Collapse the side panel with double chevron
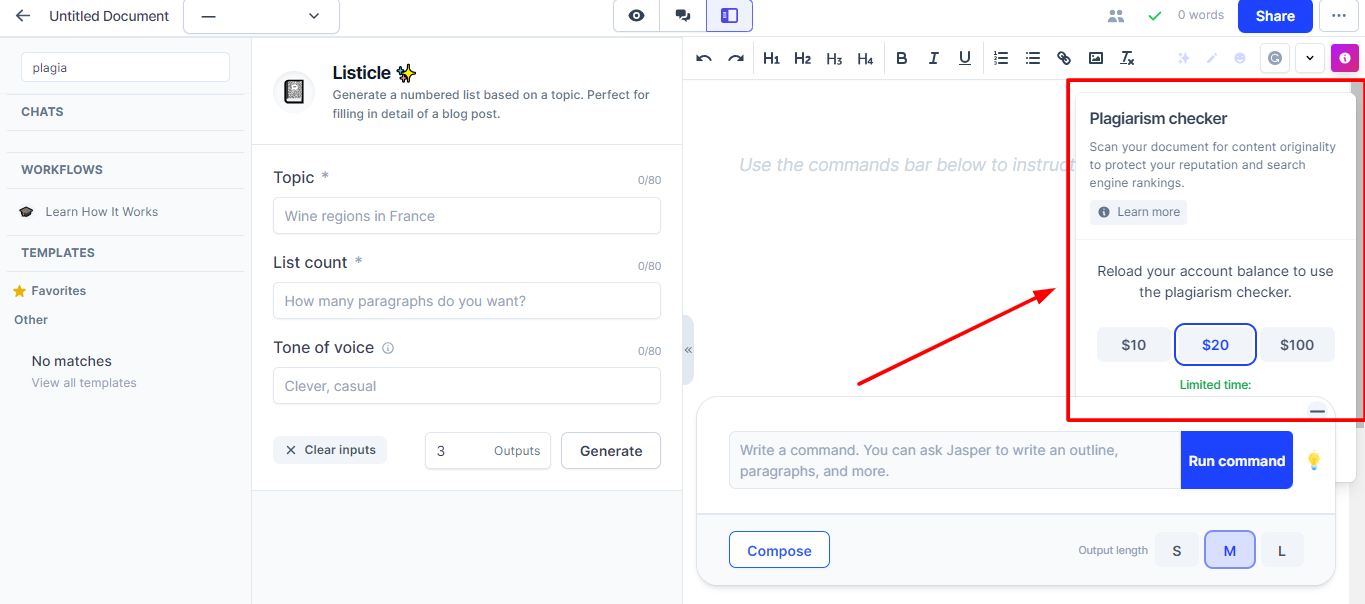The image size is (1365, 604). click(688, 350)
